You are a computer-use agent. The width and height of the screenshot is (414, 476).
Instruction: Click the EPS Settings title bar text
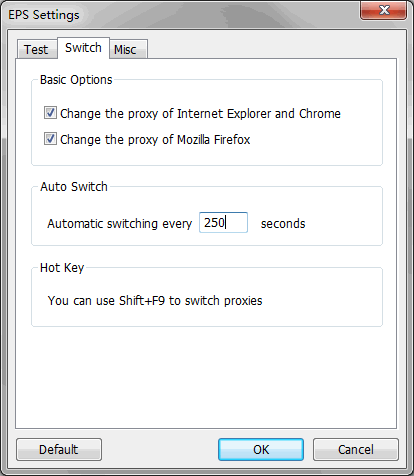click(44, 15)
